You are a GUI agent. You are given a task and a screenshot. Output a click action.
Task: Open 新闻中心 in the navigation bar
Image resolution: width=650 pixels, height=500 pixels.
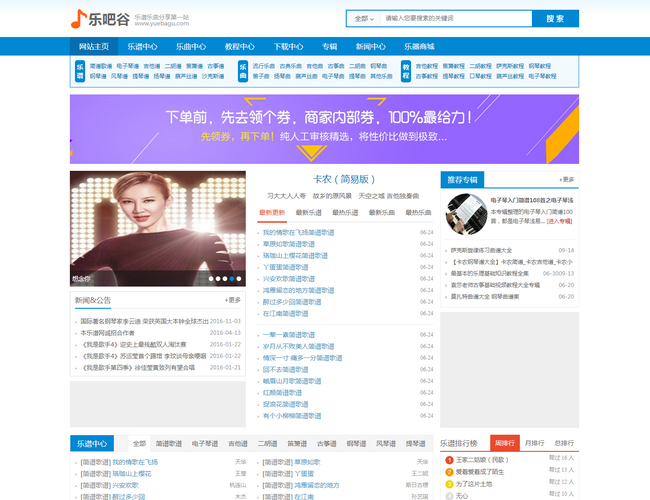pos(371,46)
